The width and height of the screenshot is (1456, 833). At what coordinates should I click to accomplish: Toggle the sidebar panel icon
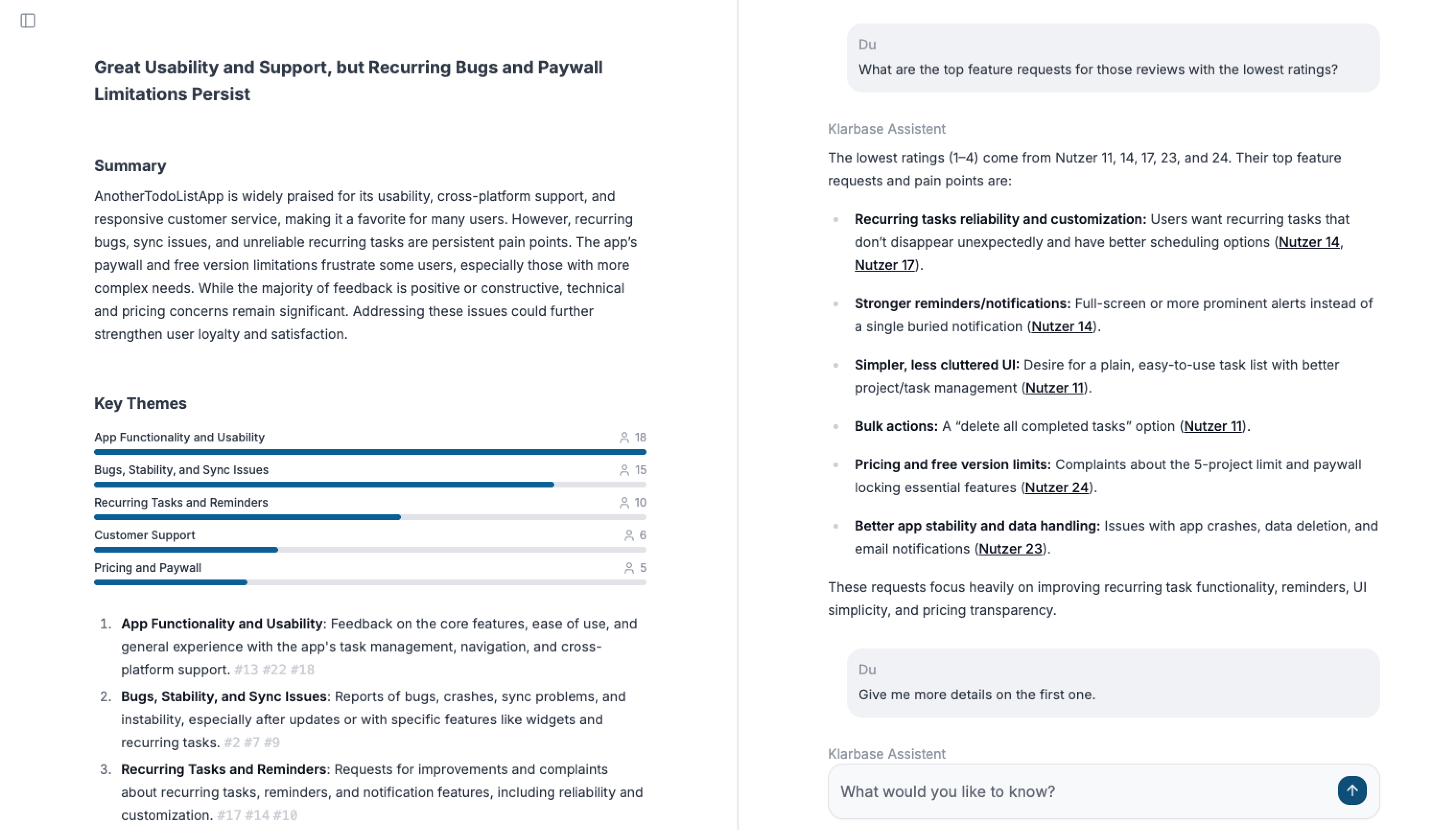click(x=28, y=21)
